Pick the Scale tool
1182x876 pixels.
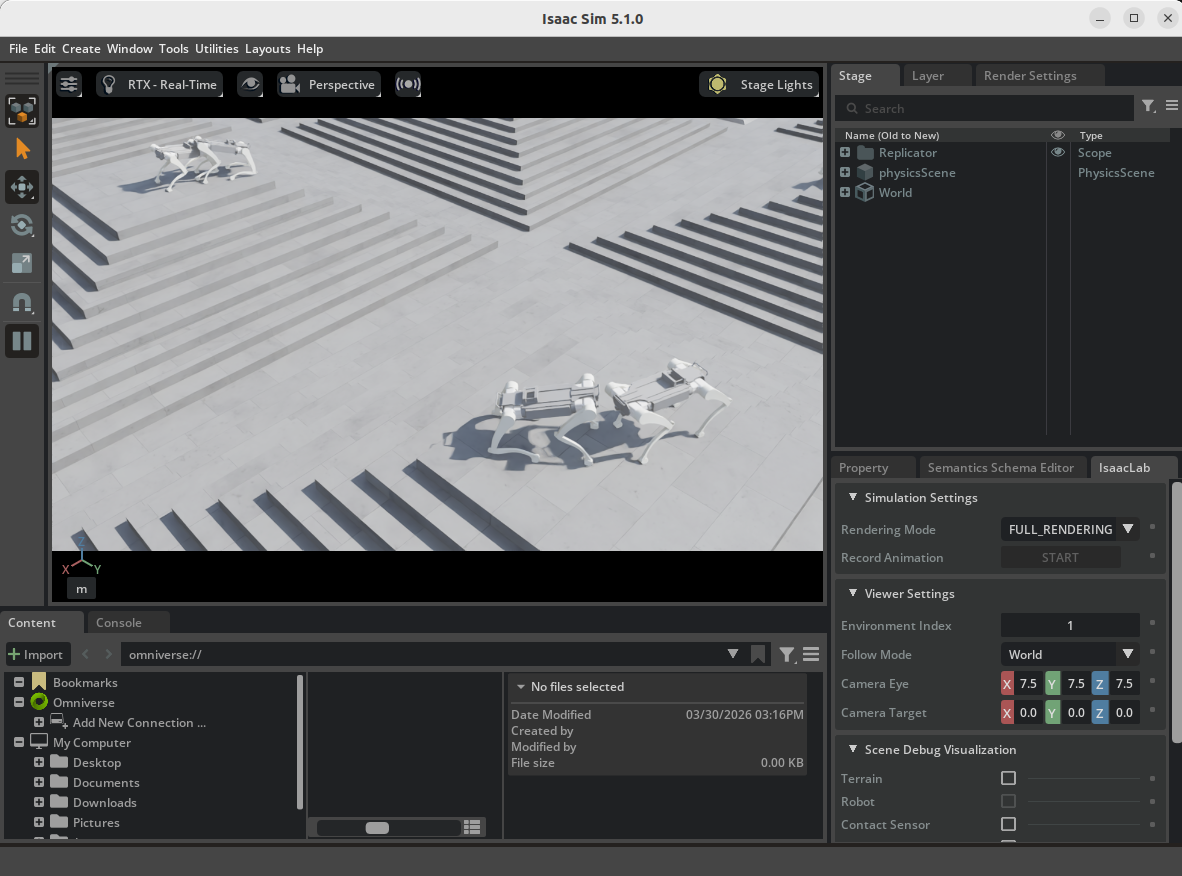pyautogui.click(x=22, y=263)
